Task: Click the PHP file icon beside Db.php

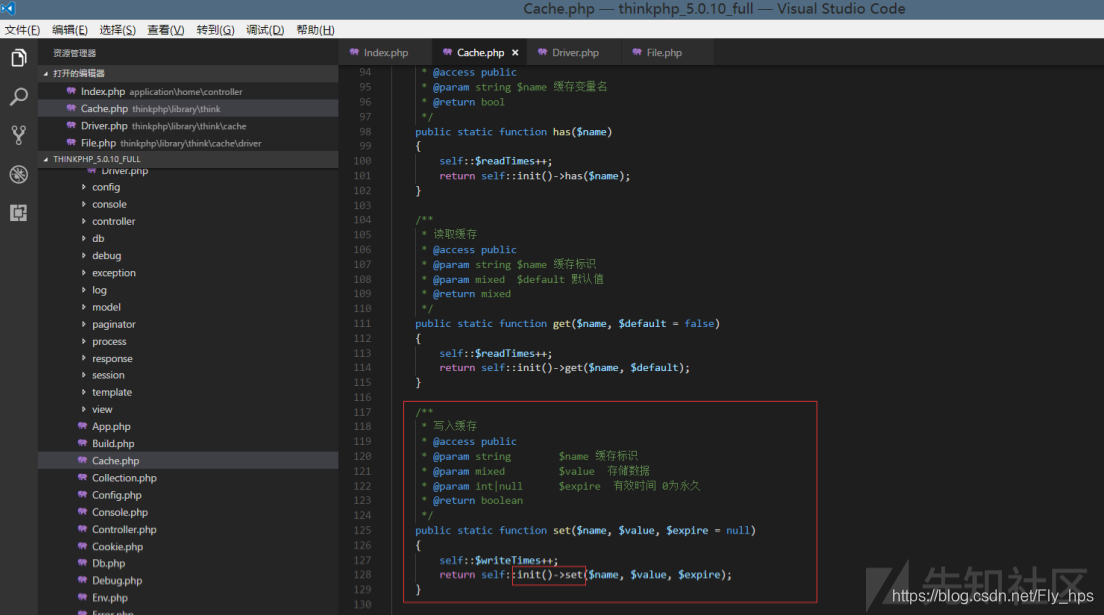Action: coord(82,563)
